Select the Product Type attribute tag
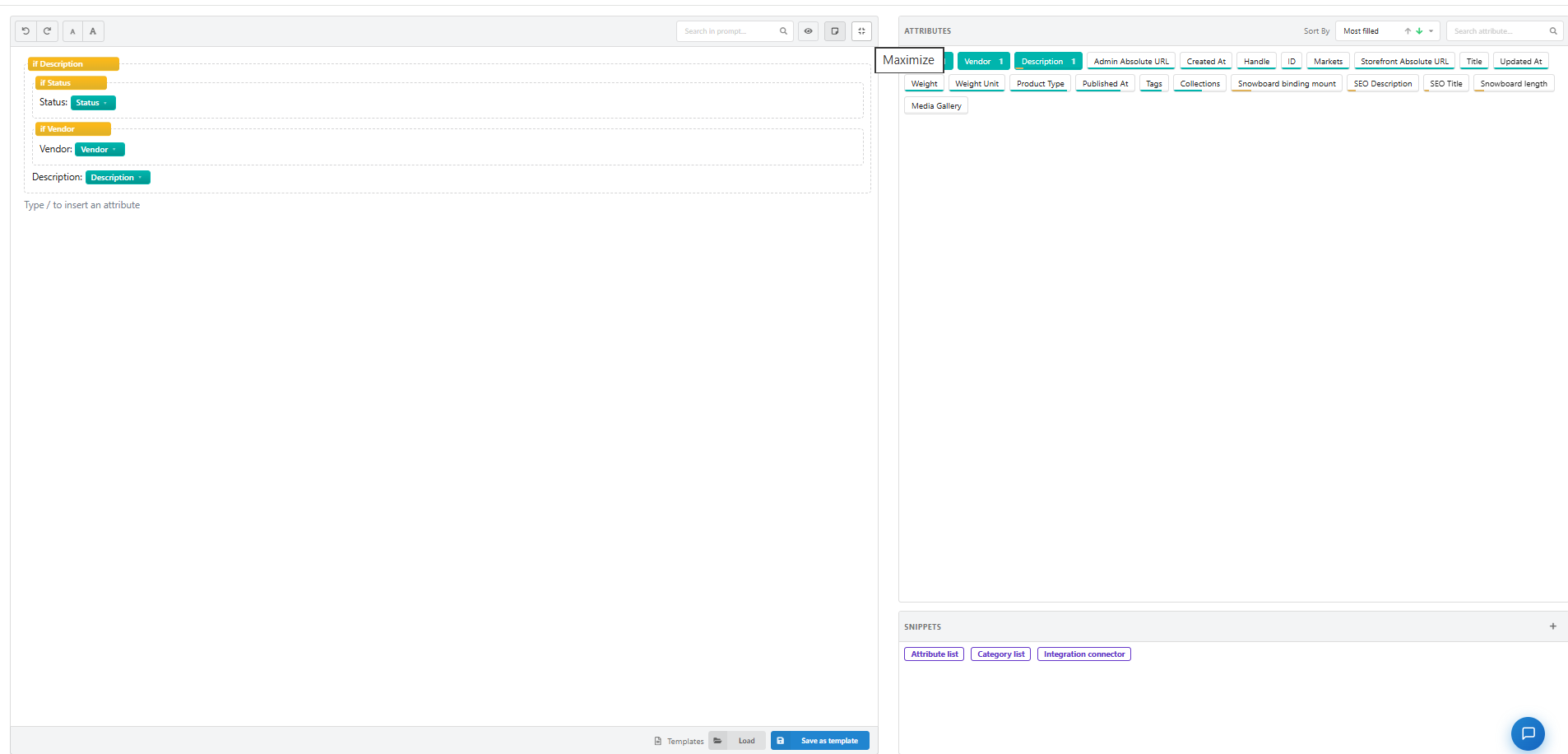This screenshot has height=754, width=1568. (1040, 84)
